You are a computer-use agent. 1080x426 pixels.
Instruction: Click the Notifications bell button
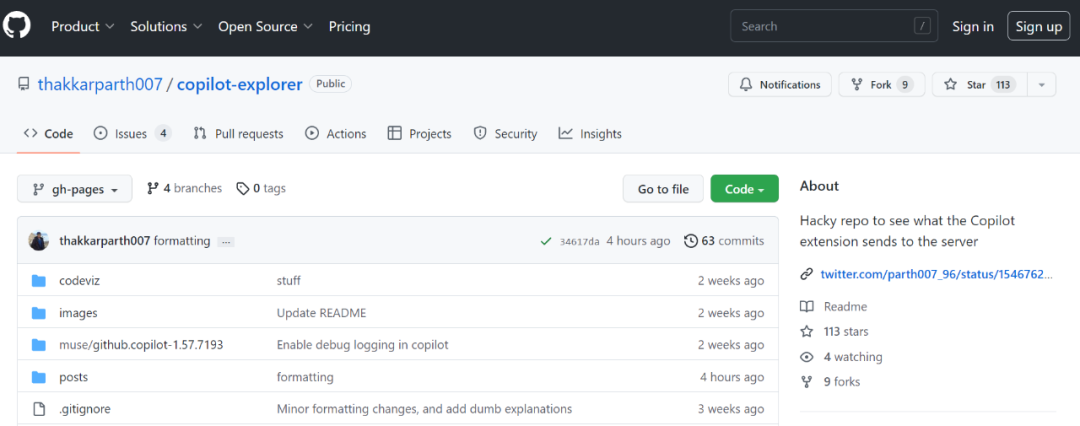tap(779, 85)
